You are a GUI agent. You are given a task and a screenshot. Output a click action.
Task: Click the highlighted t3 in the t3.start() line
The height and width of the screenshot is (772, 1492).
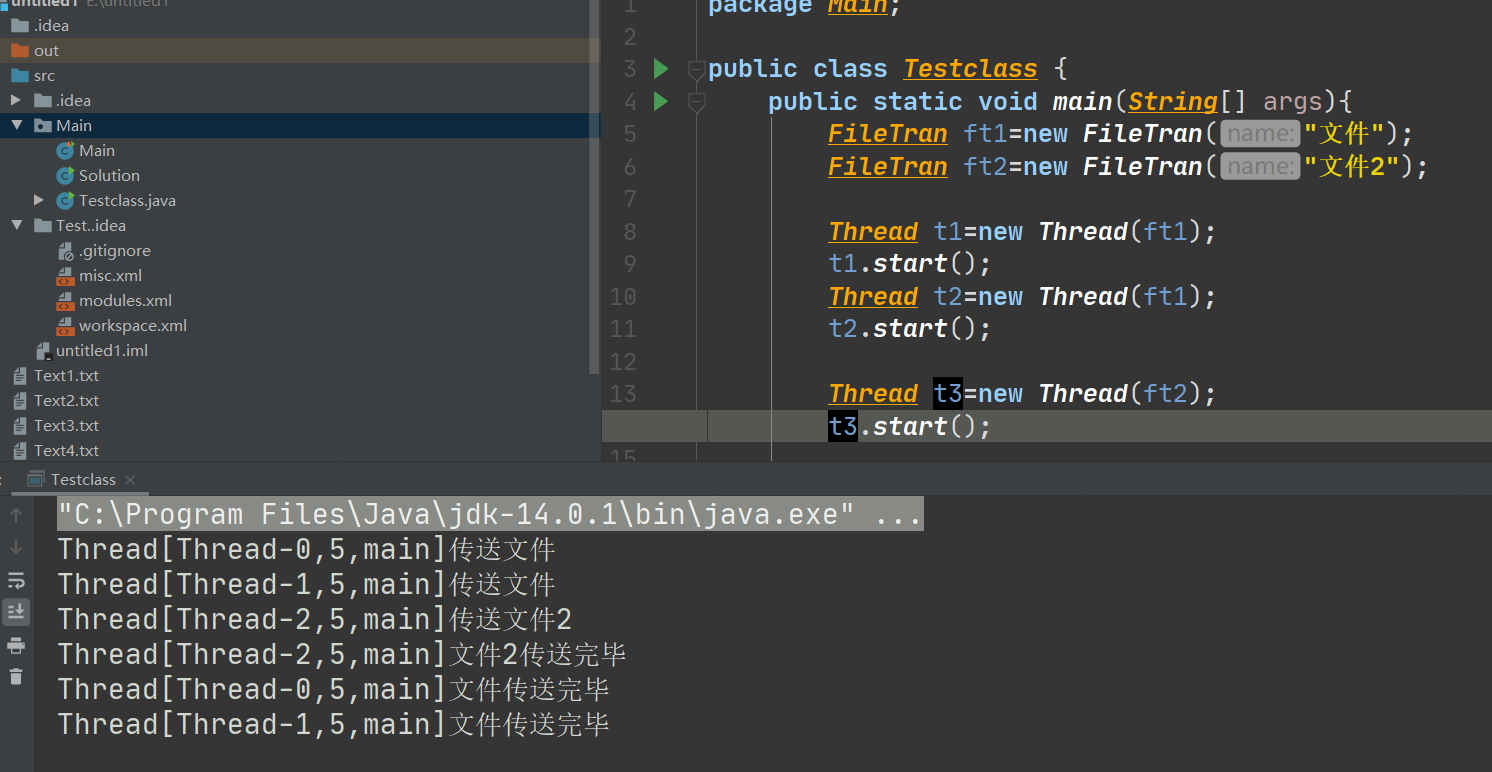coord(843,426)
